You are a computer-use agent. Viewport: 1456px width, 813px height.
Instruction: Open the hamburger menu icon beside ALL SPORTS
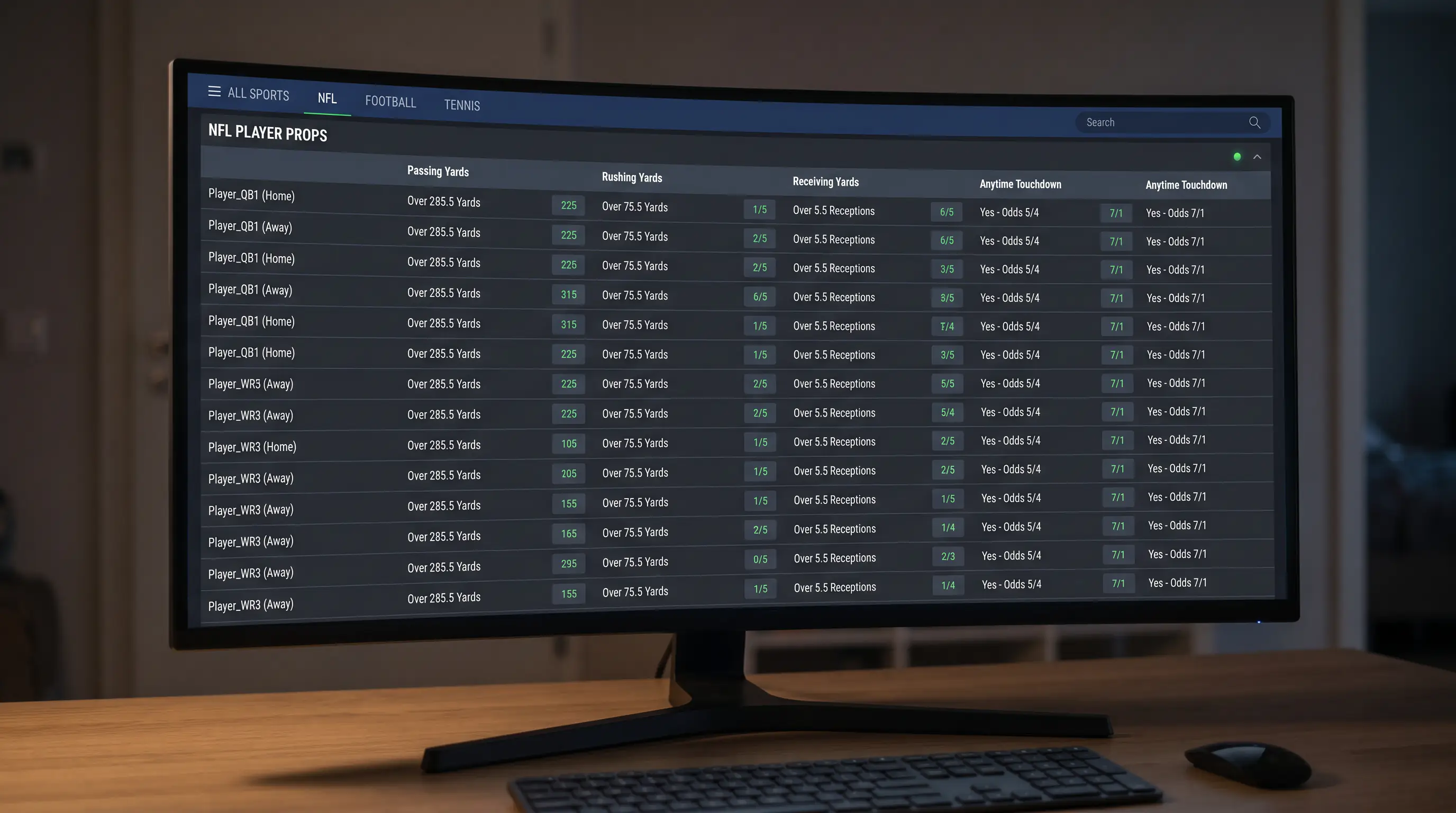(x=214, y=91)
